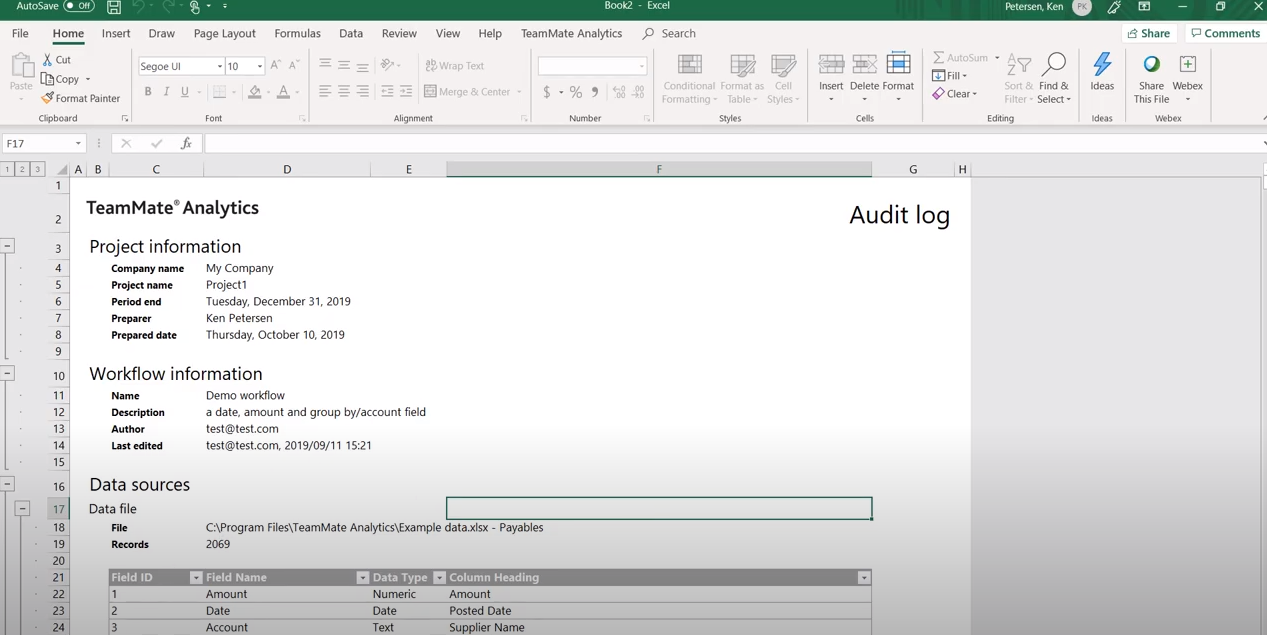Collapse the Project information outline group
This screenshot has height=635, width=1267.
[x=7, y=246]
